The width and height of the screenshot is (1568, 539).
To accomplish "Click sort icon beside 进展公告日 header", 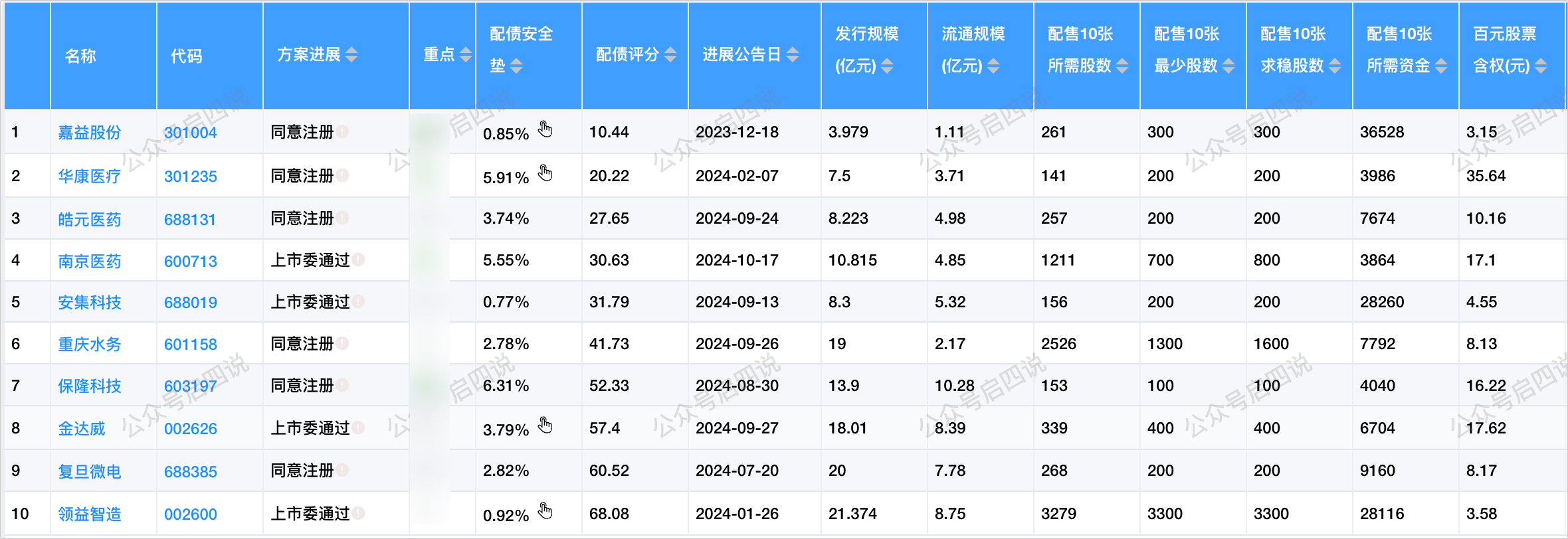I will tap(793, 55).
